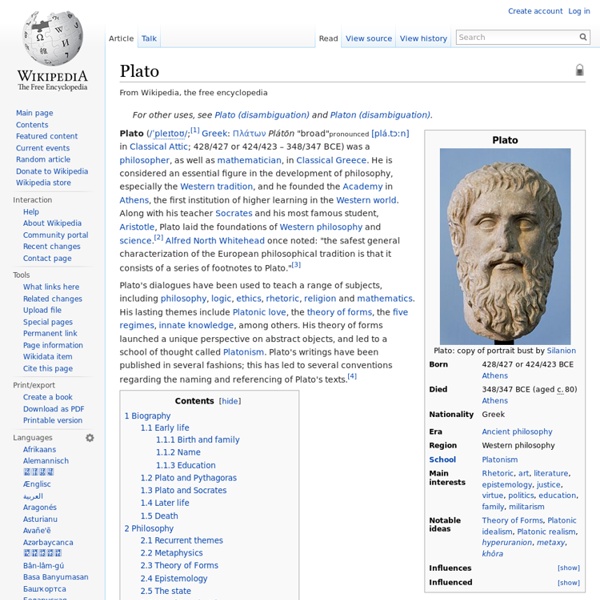This screenshot has width=600, height=600.
Task: Select the Aragonés language link
Action: [40, 507]
